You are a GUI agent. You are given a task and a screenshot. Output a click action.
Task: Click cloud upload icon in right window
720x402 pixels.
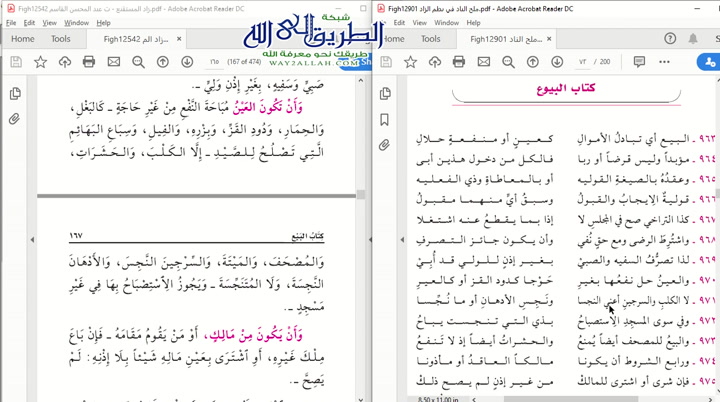coord(435,62)
